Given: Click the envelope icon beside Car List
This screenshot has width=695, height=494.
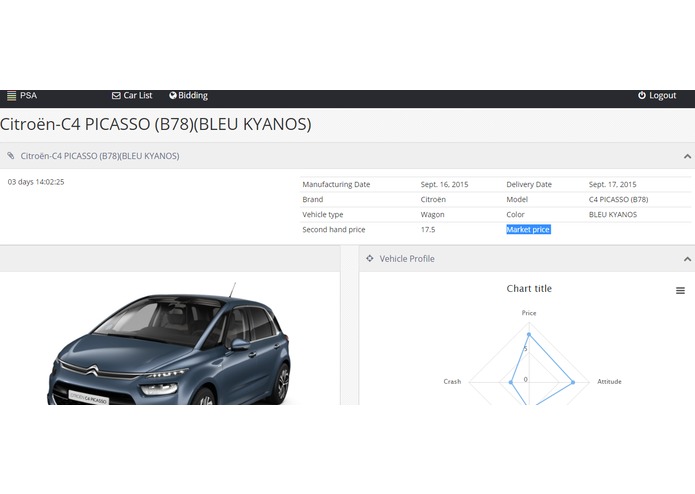Looking at the screenshot, I should click(x=116, y=96).
